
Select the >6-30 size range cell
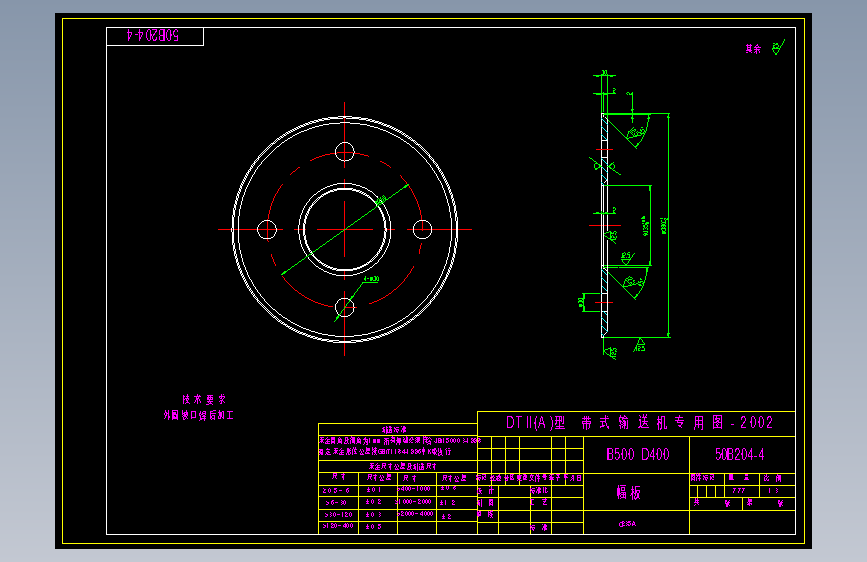(x=336, y=503)
